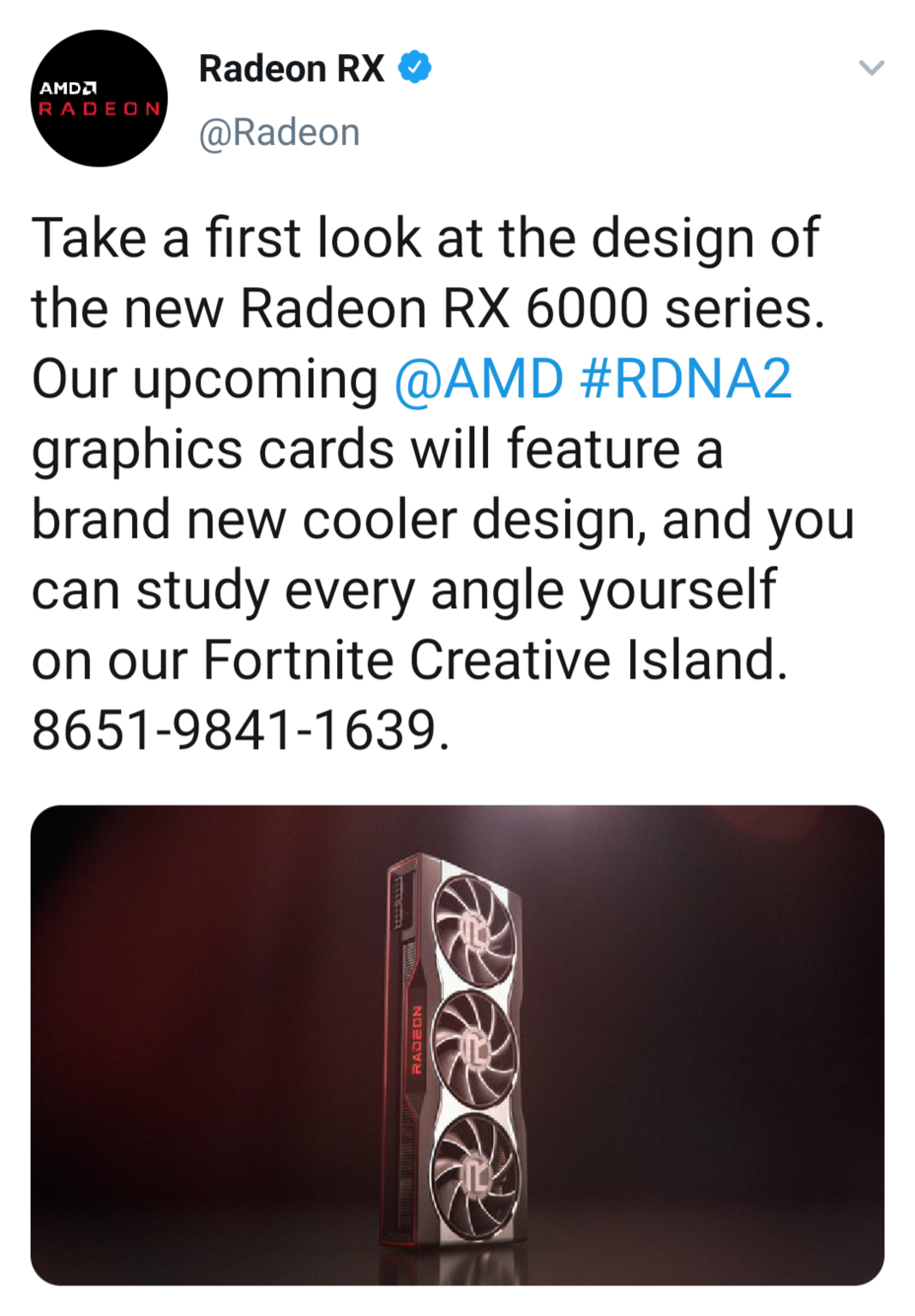Click the bottom fan of the card
Viewport: 915px width, 1316px height.
pos(476,1171)
